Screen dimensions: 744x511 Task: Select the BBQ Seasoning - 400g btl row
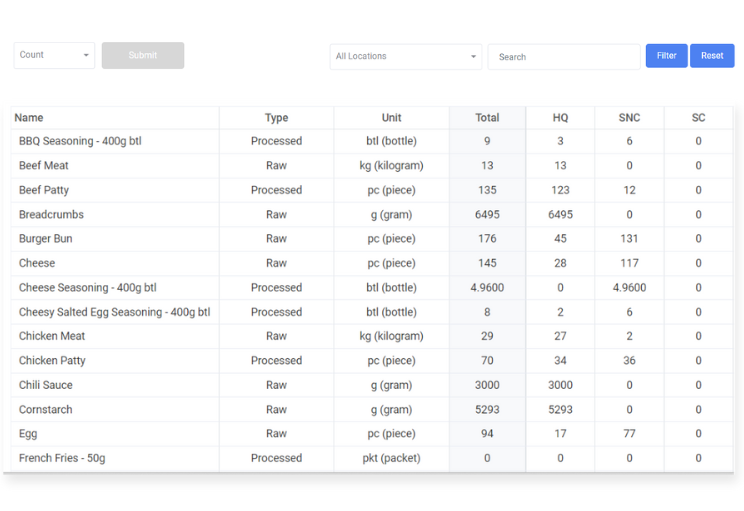(80, 142)
